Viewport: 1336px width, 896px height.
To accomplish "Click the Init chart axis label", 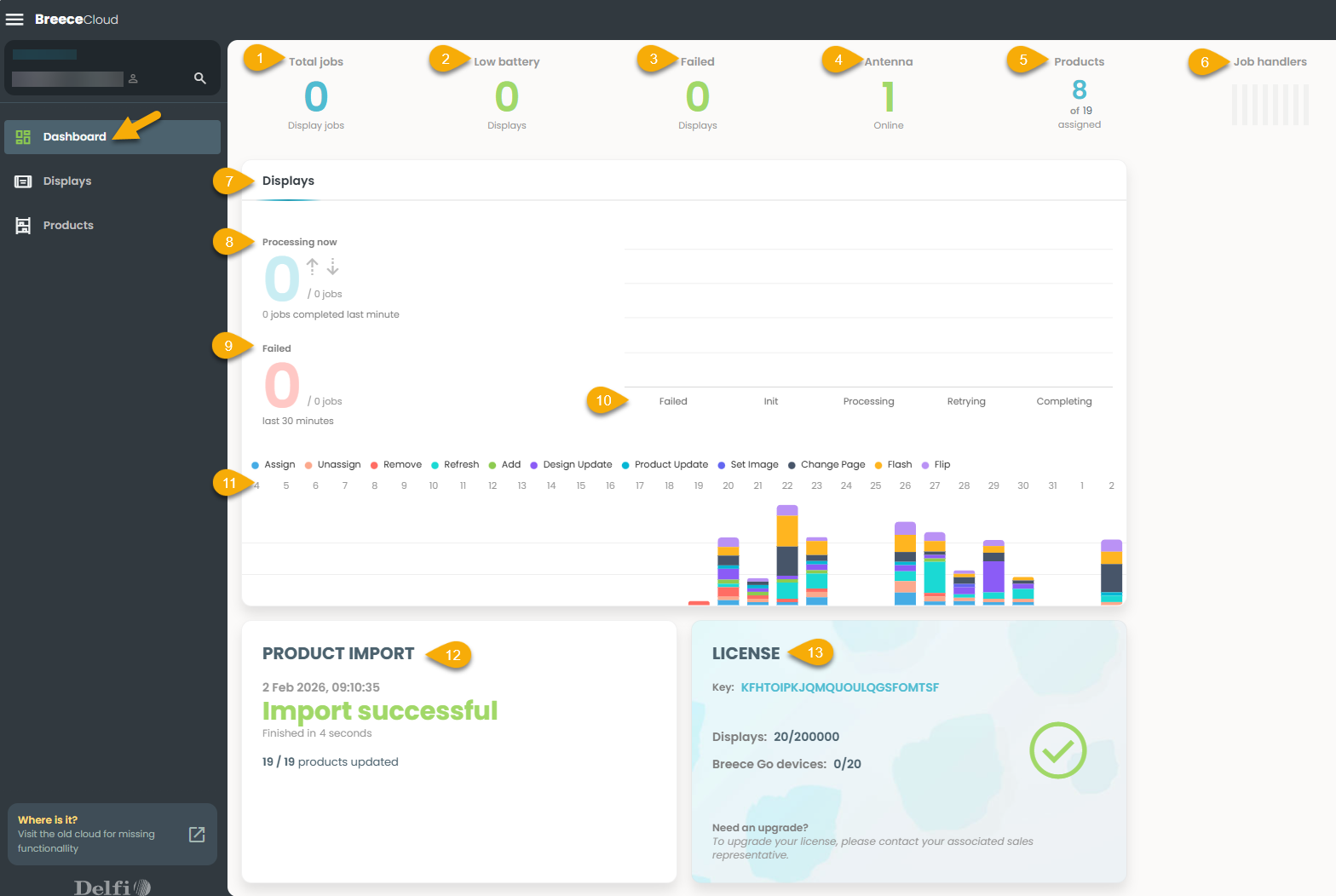I will tap(771, 401).
